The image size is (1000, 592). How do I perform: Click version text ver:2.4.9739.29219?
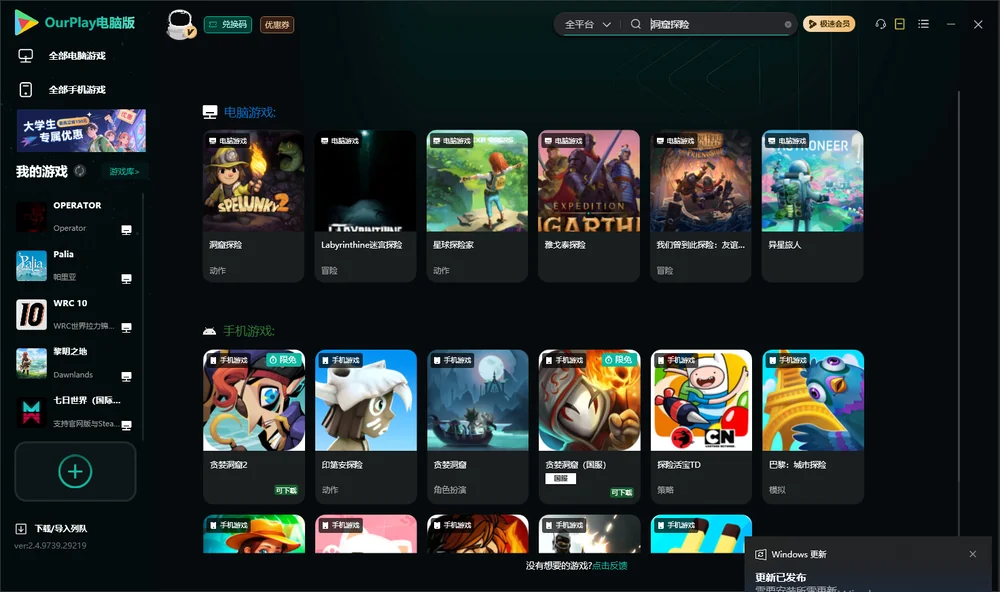[50, 545]
